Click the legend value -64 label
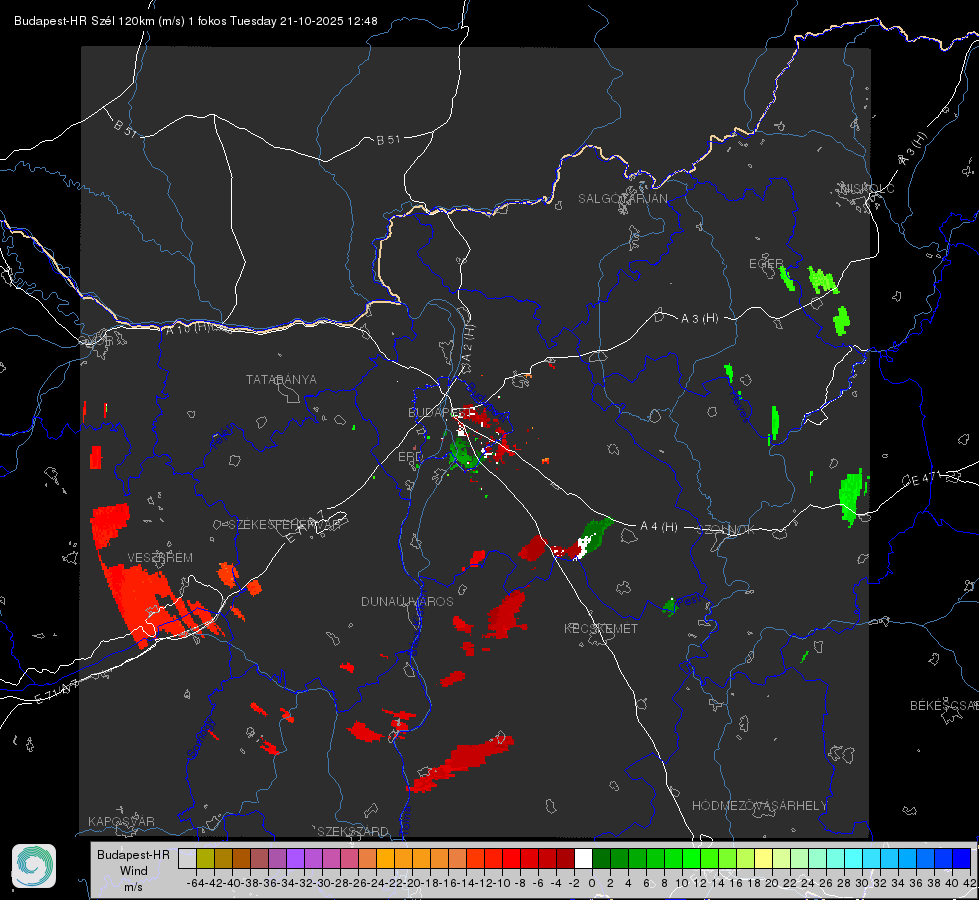 pos(195,883)
